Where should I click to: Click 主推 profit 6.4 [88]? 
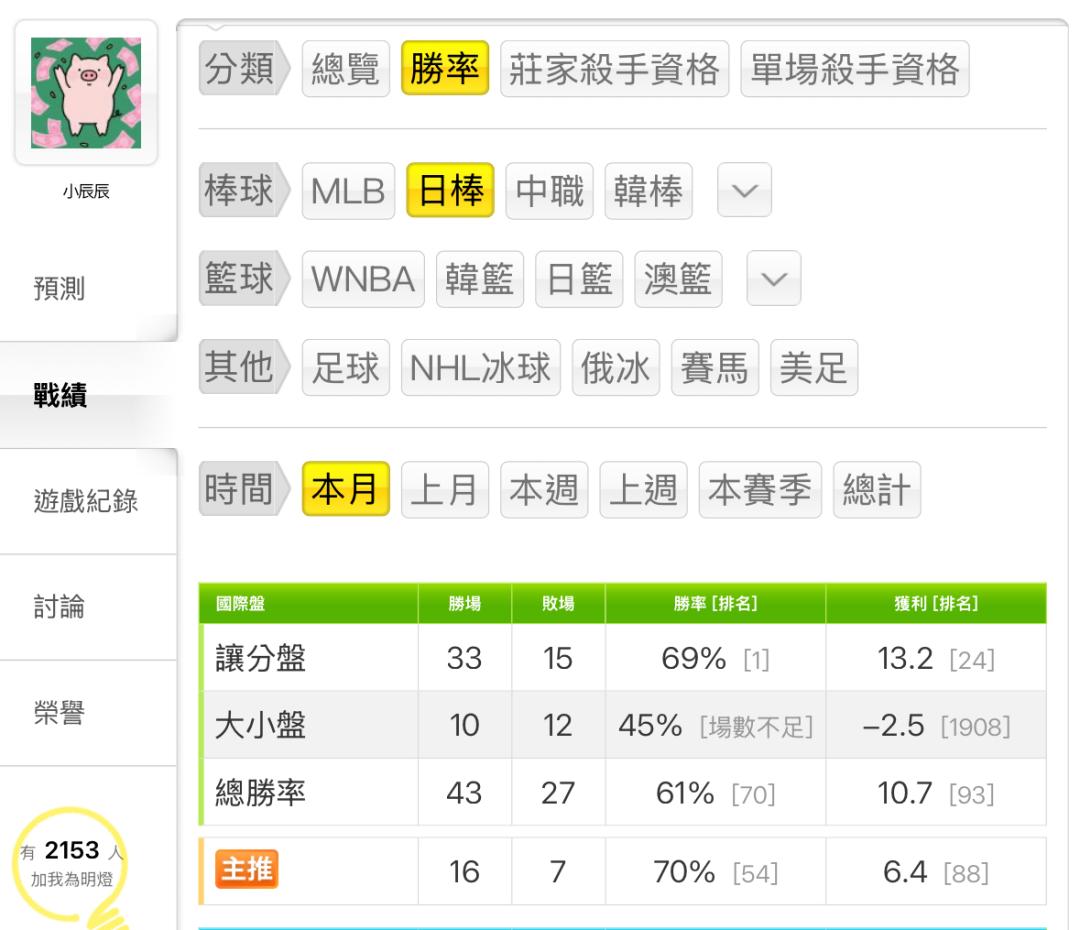click(936, 872)
